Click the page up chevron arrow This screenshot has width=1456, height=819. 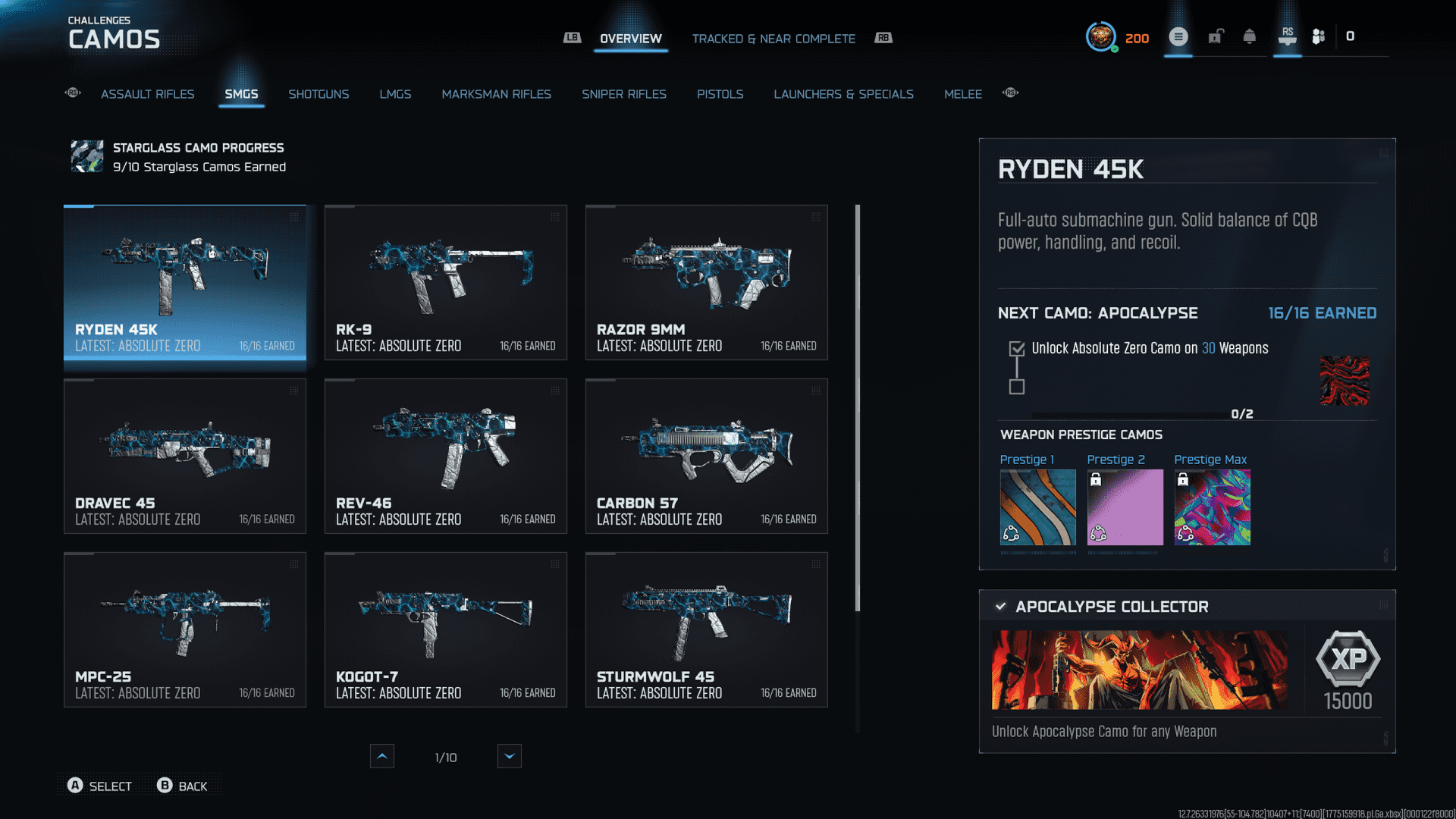382,756
